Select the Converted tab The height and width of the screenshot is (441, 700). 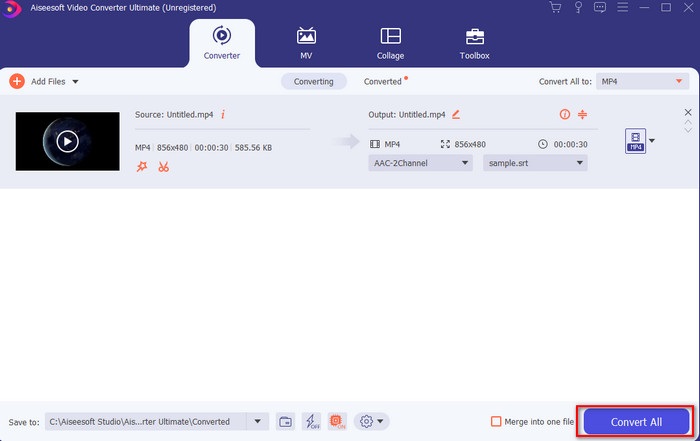coord(383,81)
